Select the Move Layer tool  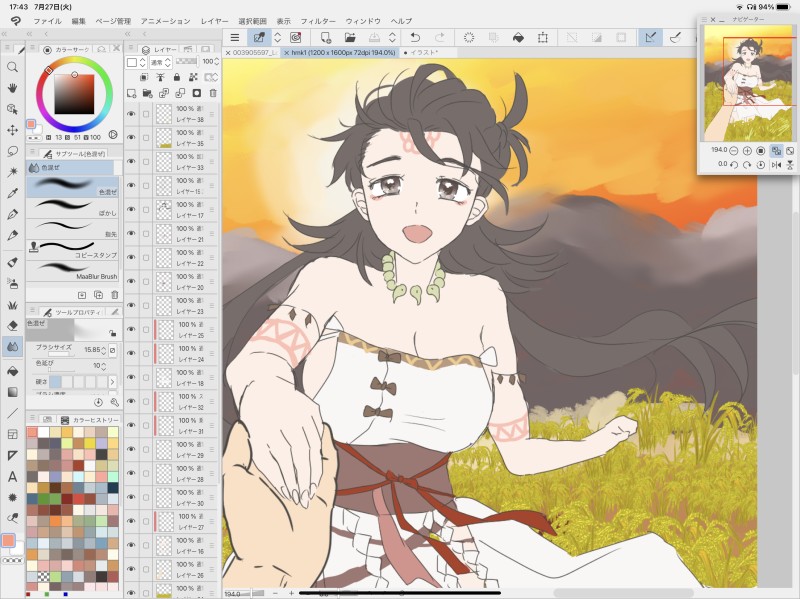point(12,130)
